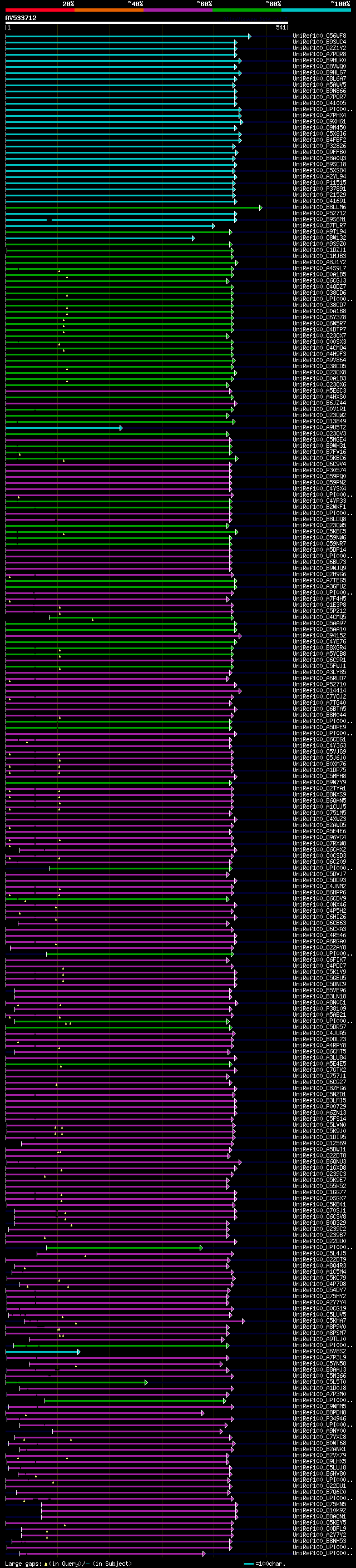Click the short cyan bar for UniRef100_Q8W132
The image size is (356, 1568).
click(101, 238)
